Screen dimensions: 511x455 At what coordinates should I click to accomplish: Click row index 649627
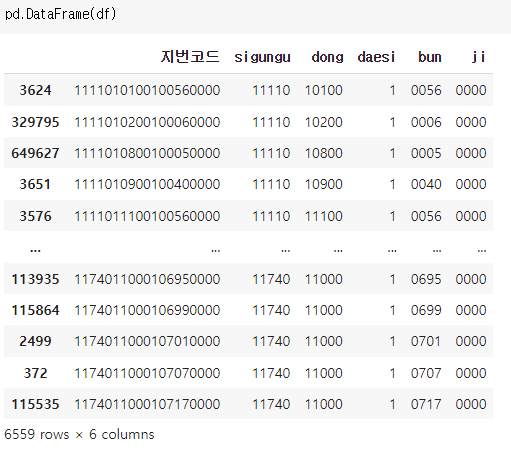click(35, 153)
